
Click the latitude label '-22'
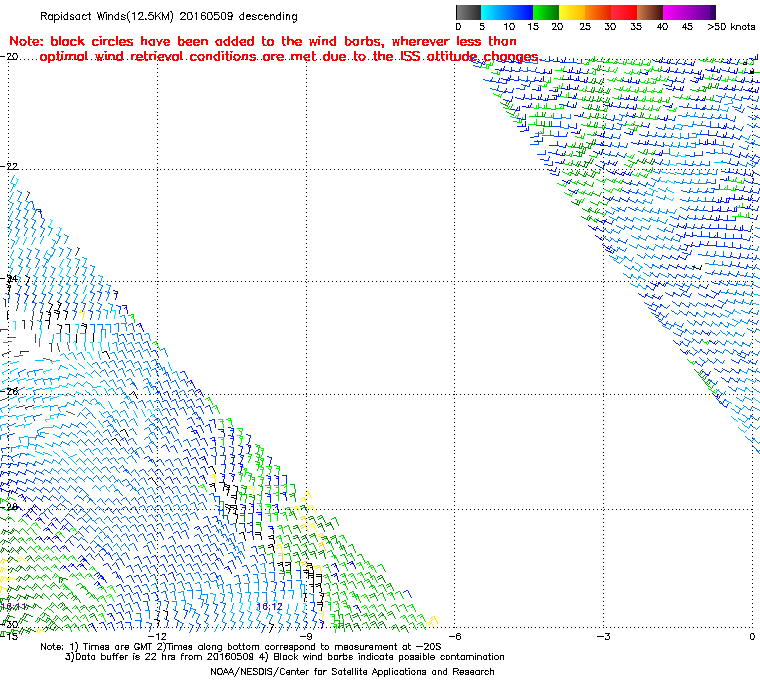9,166
